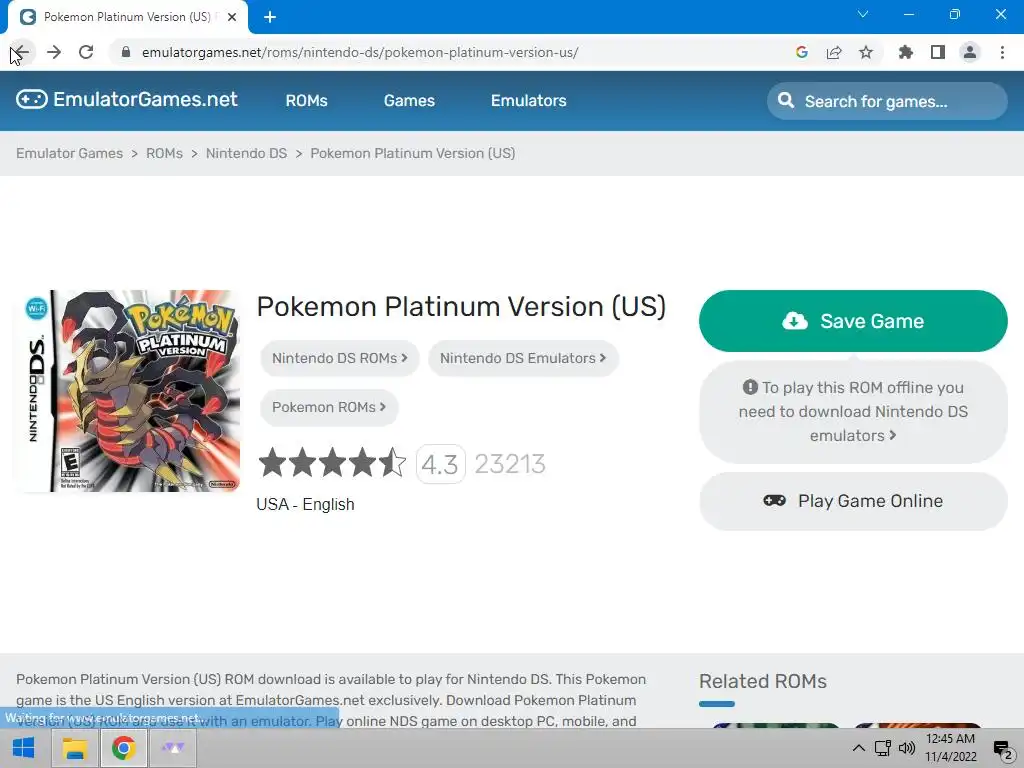
Task: Bookmark this page with the star icon
Action: 866,52
